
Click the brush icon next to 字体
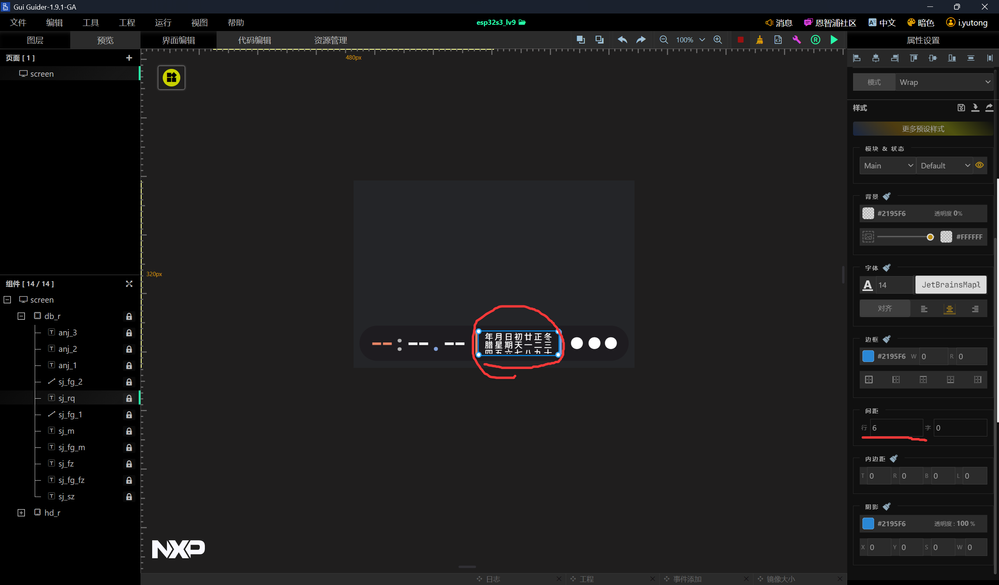click(887, 268)
